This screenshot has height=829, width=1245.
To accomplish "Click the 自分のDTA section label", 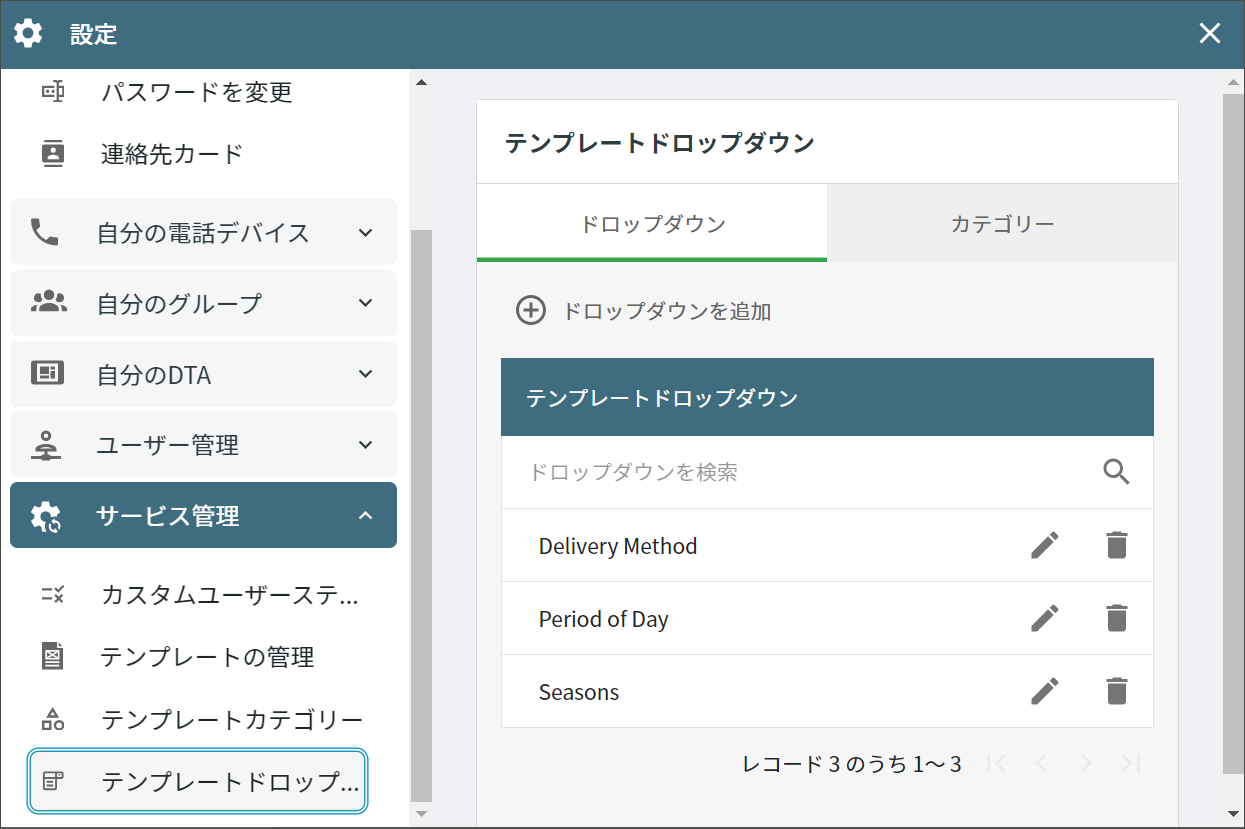I will pyautogui.click(x=154, y=375).
